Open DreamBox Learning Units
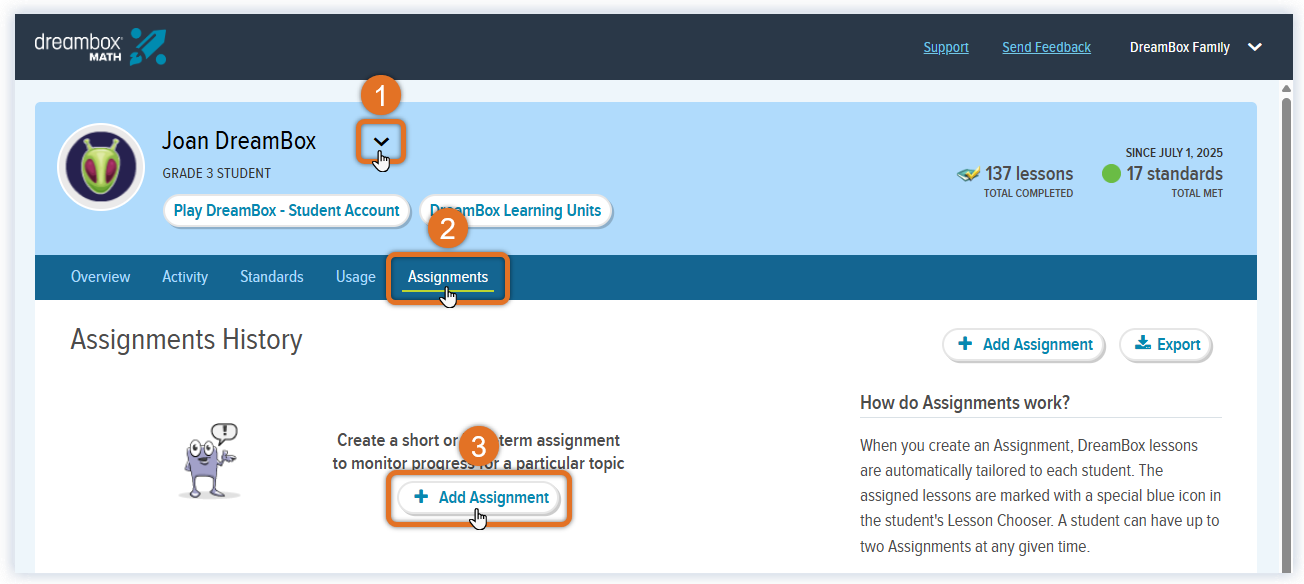 [516, 211]
